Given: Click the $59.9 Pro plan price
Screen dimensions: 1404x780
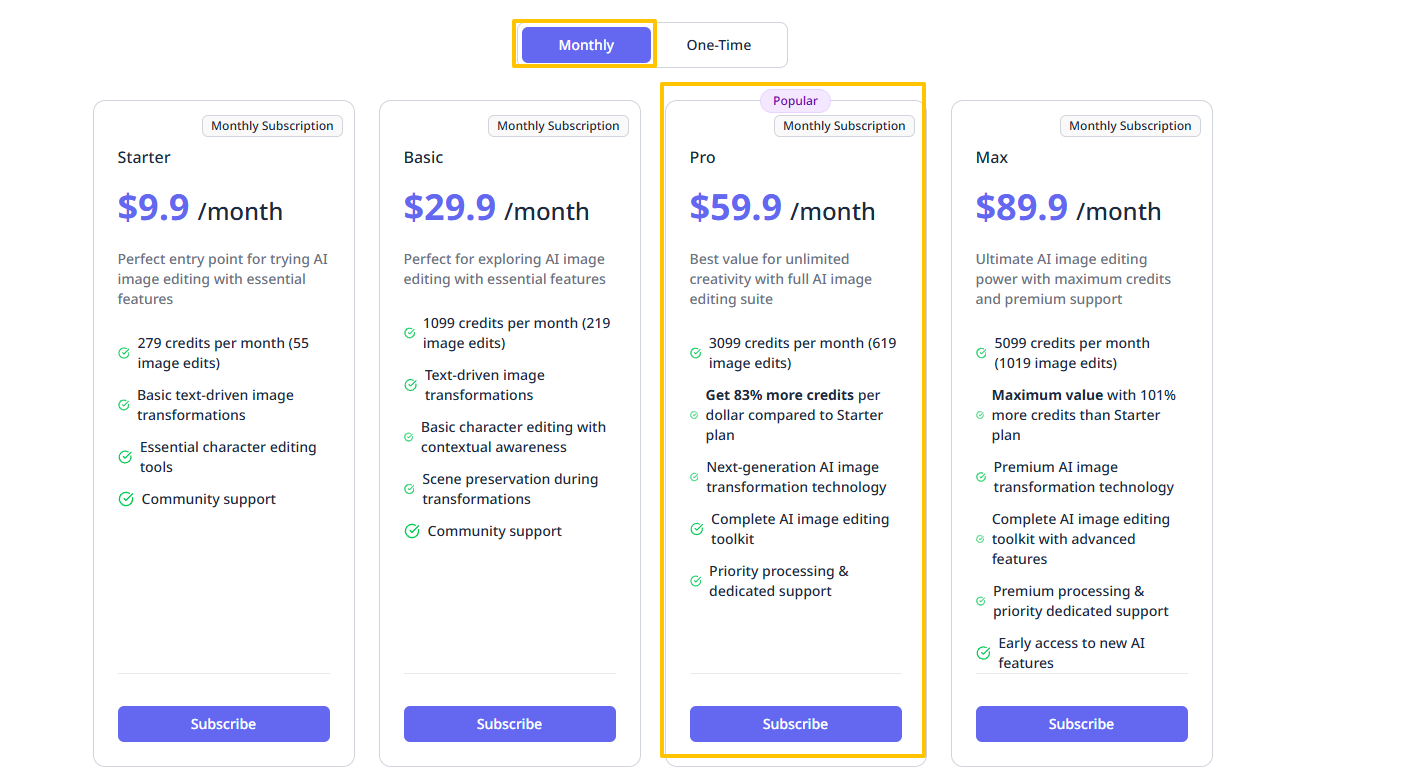Looking at the screenshot, I should (736, 208).
